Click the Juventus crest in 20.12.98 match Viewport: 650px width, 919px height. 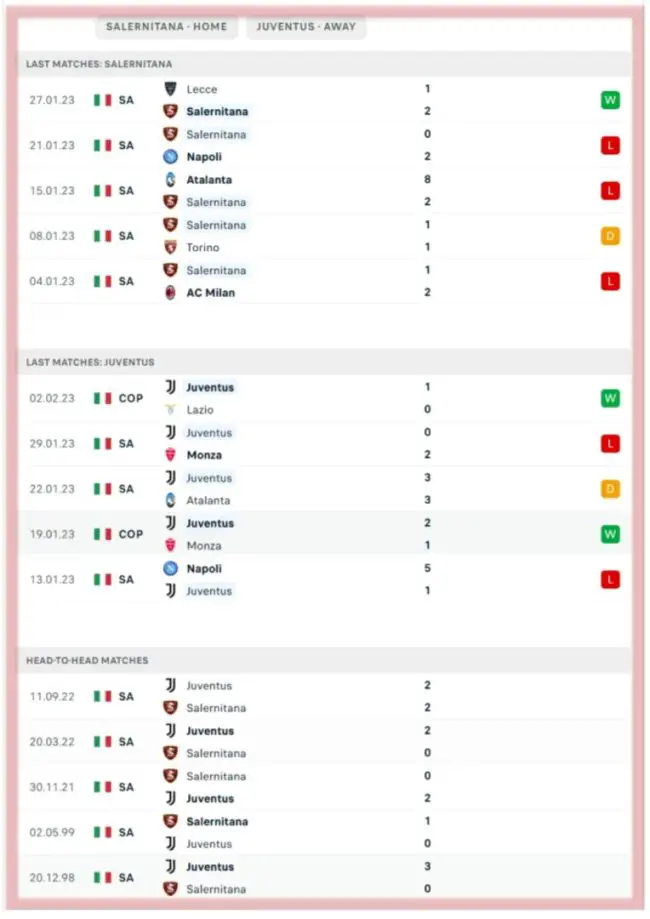pyautogui.click(x=171, y=867)
